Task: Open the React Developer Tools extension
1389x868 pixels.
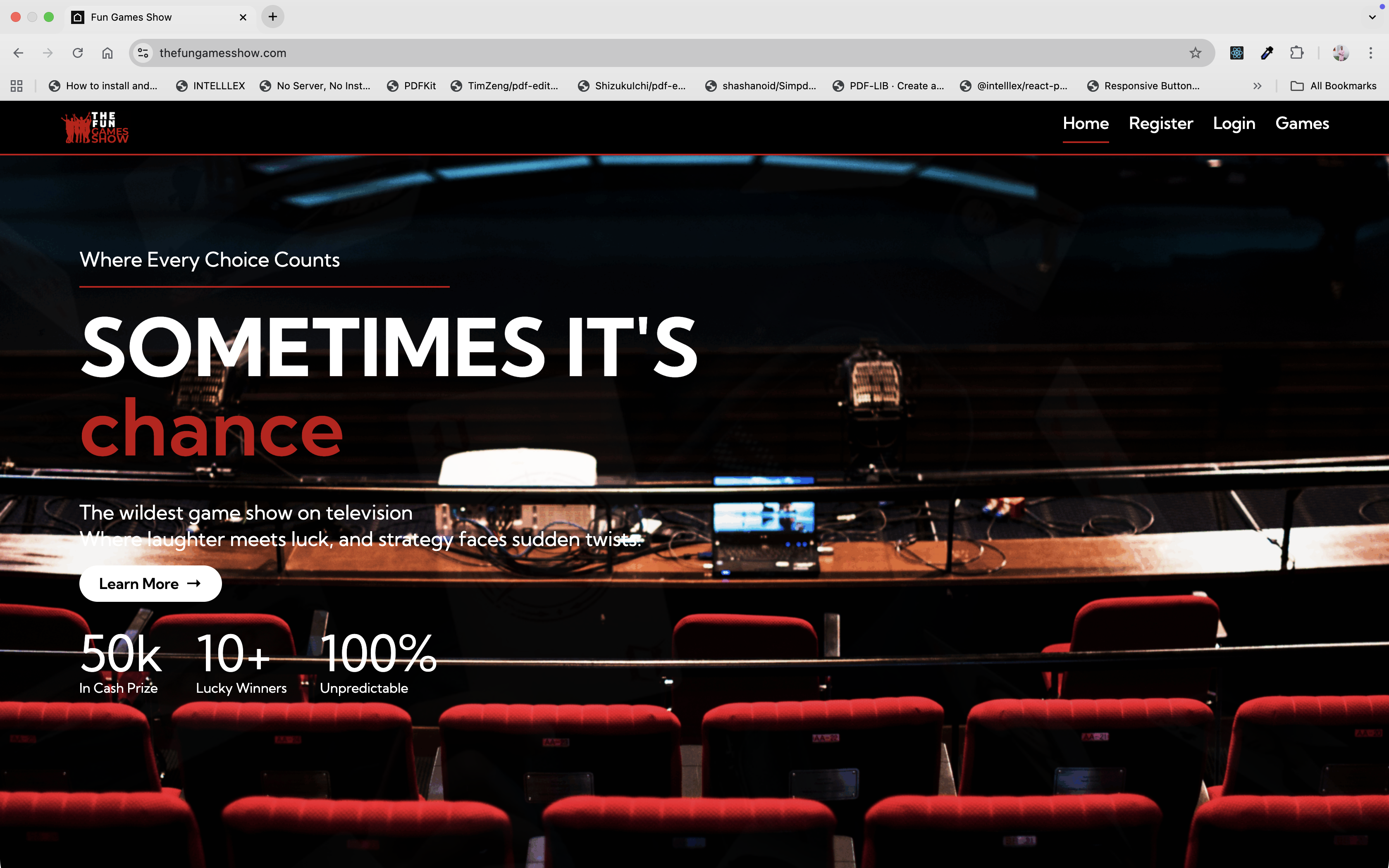Action: 1236,53
